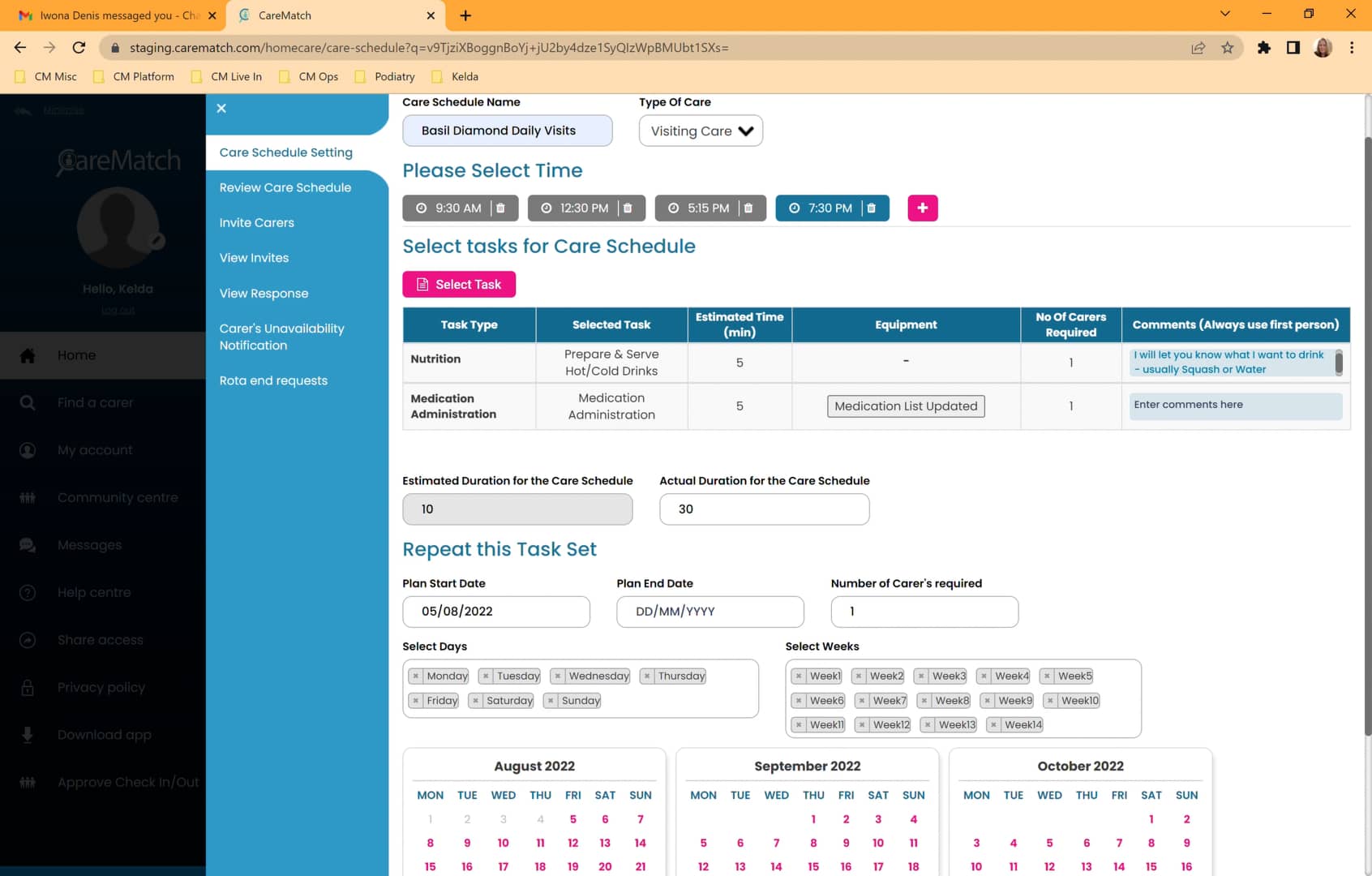Bookmark the page with the star icon
This screenshot has width=1372, height=876.
(1227, 48)
